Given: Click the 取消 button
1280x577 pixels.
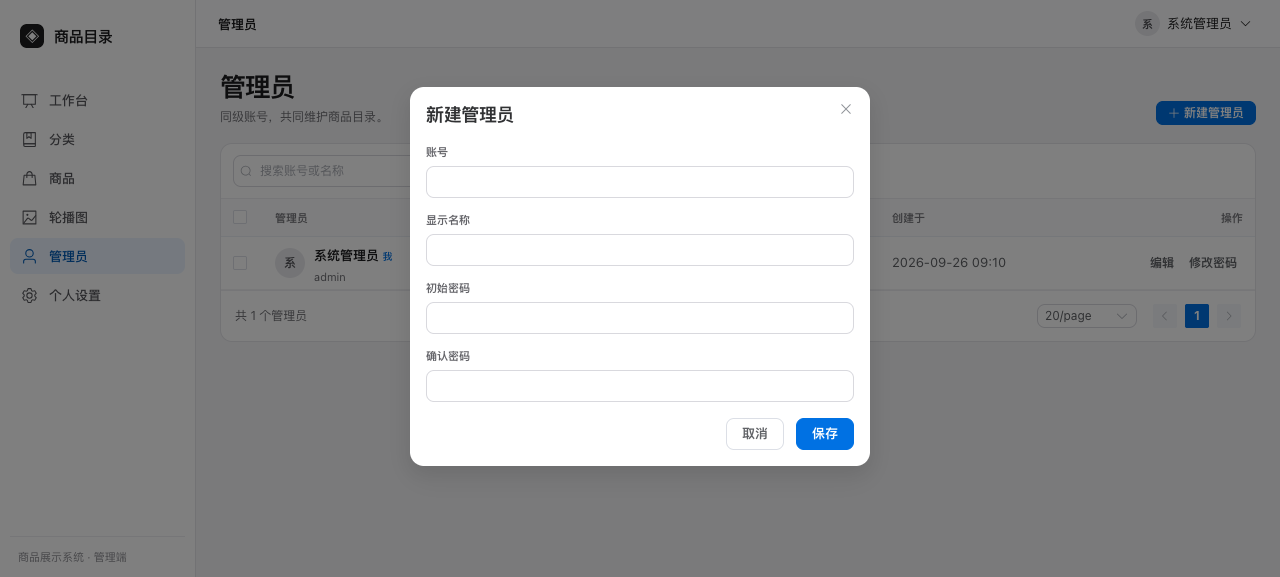Looking at the screenshot, I should pos(755,434).
